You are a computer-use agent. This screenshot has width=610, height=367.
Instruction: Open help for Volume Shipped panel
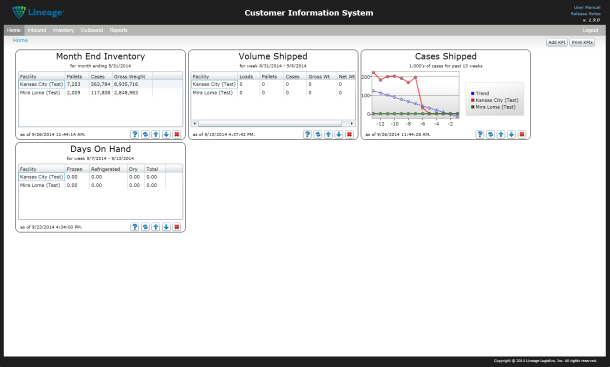click(307, 134)
